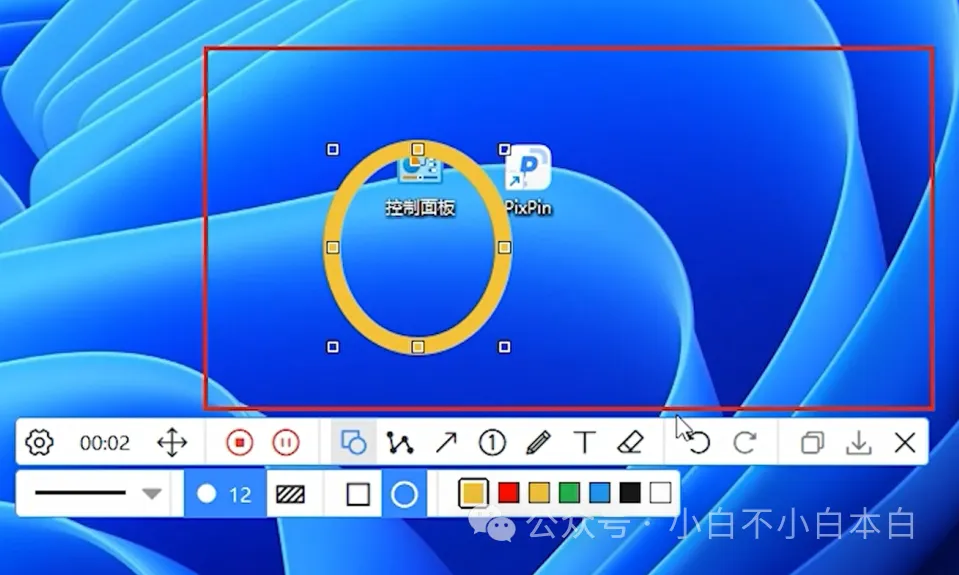Undo the last annotation
The image size is (959, 575).
pyautogui.click(x=698, y=442)
